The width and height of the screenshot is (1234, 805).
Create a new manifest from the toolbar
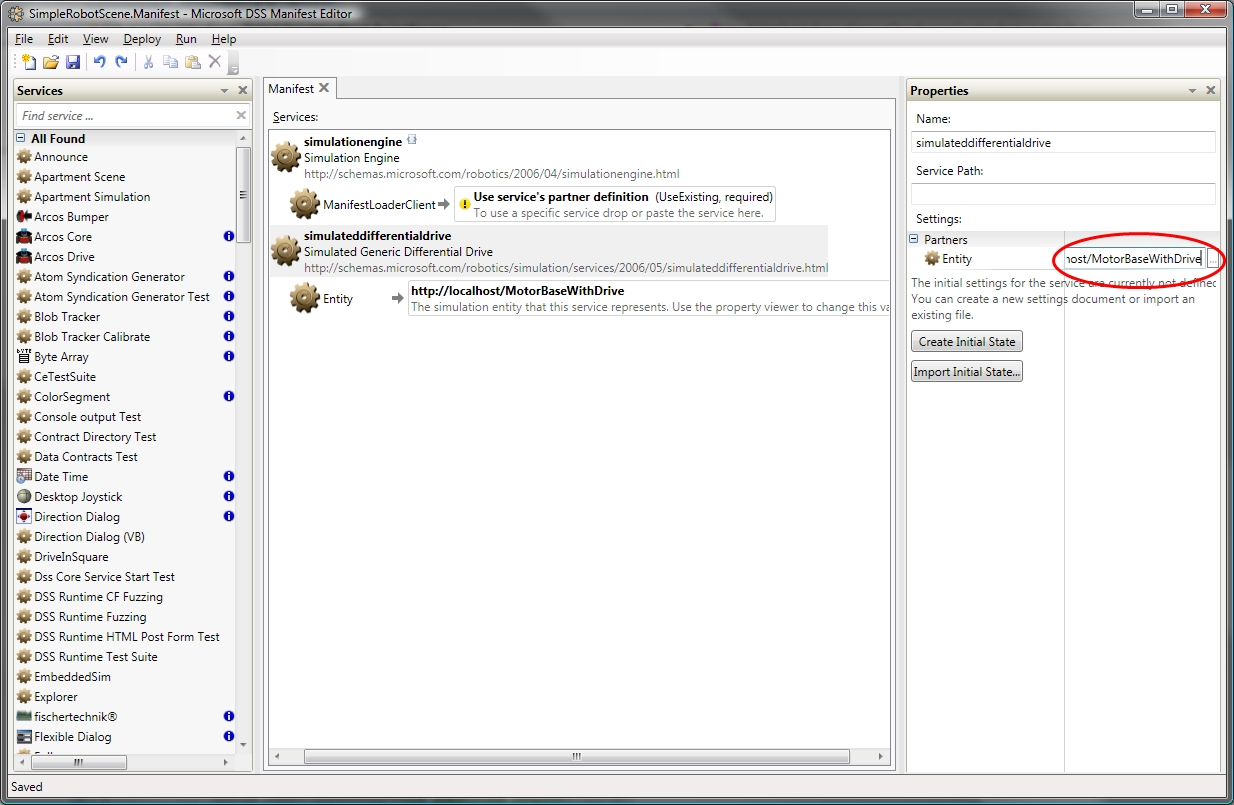28,62
